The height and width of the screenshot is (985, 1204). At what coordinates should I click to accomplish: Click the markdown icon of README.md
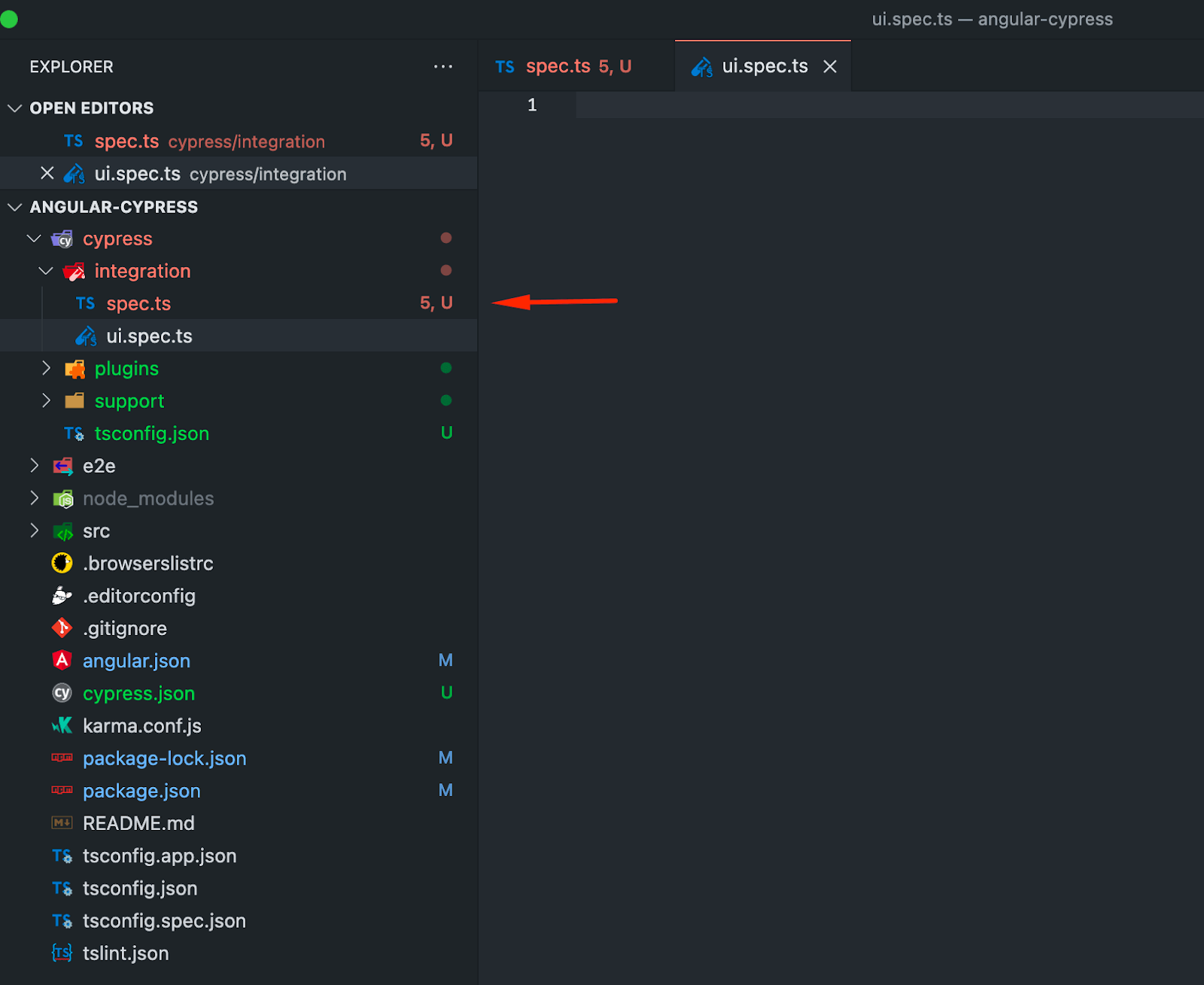pyautogui.click(x=62, y=822)
